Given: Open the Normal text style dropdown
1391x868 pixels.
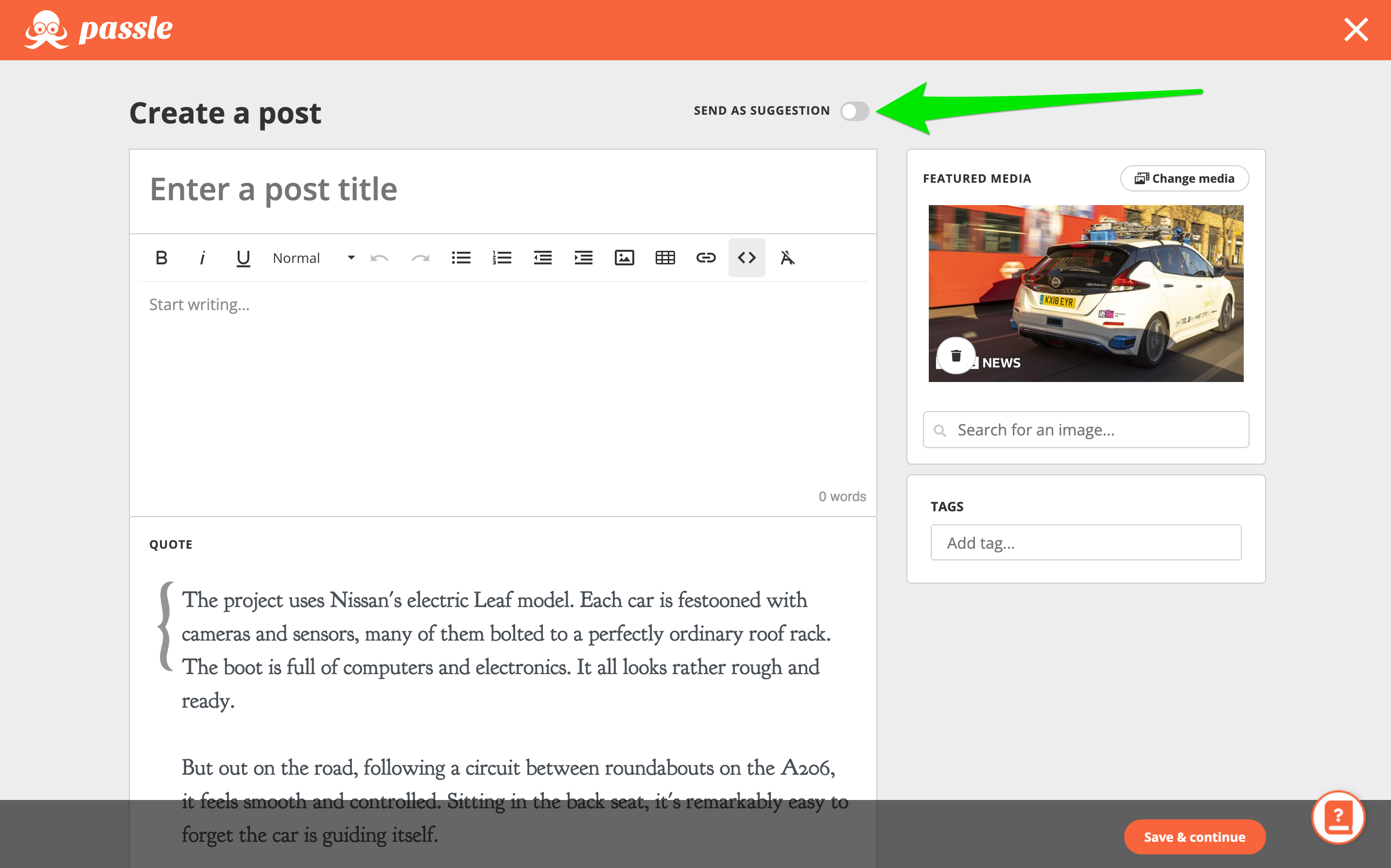Looking at the screenshot, I should 313,258.
